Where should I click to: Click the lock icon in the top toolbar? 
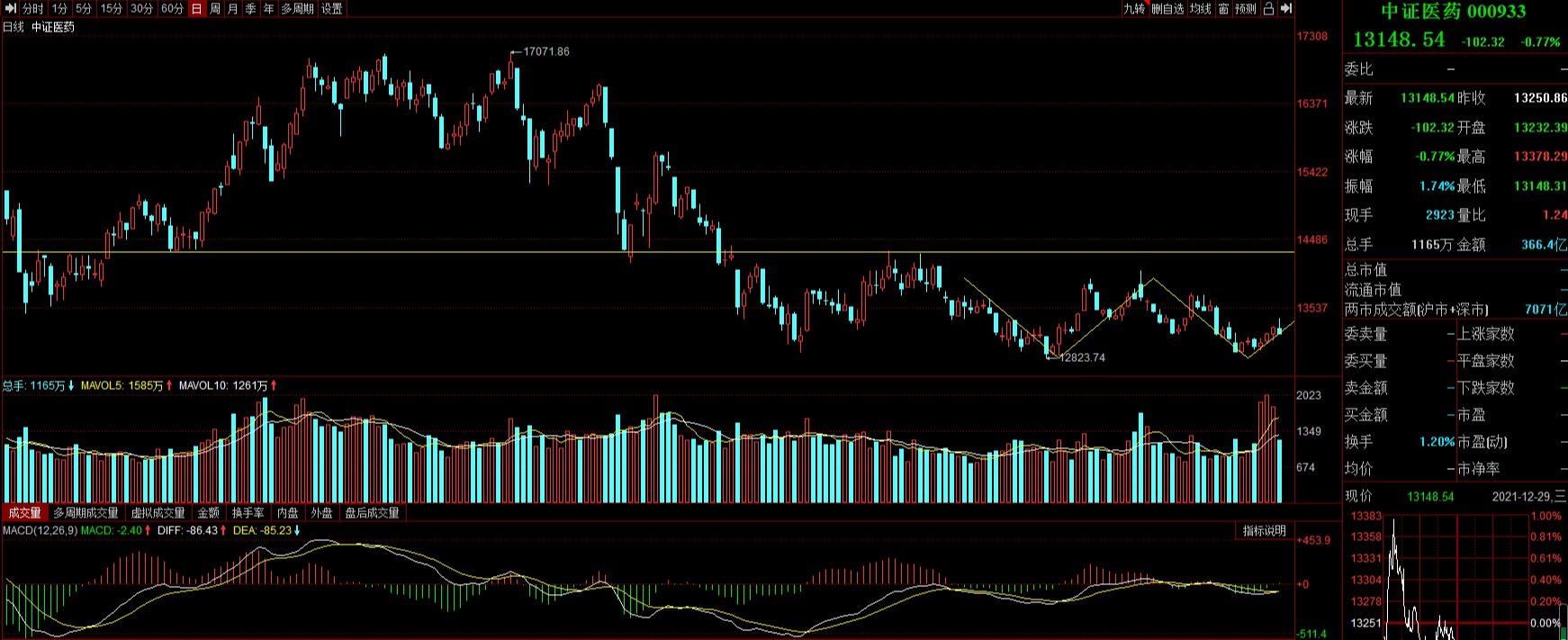click(x=1268, y=8)
